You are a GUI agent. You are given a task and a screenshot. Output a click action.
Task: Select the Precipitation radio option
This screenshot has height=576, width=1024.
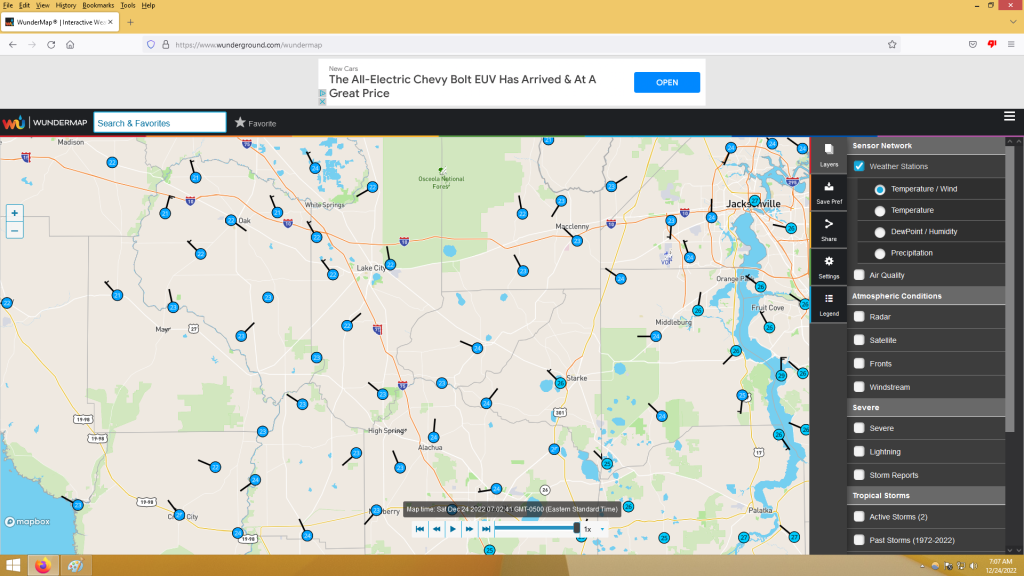point(880,253)
